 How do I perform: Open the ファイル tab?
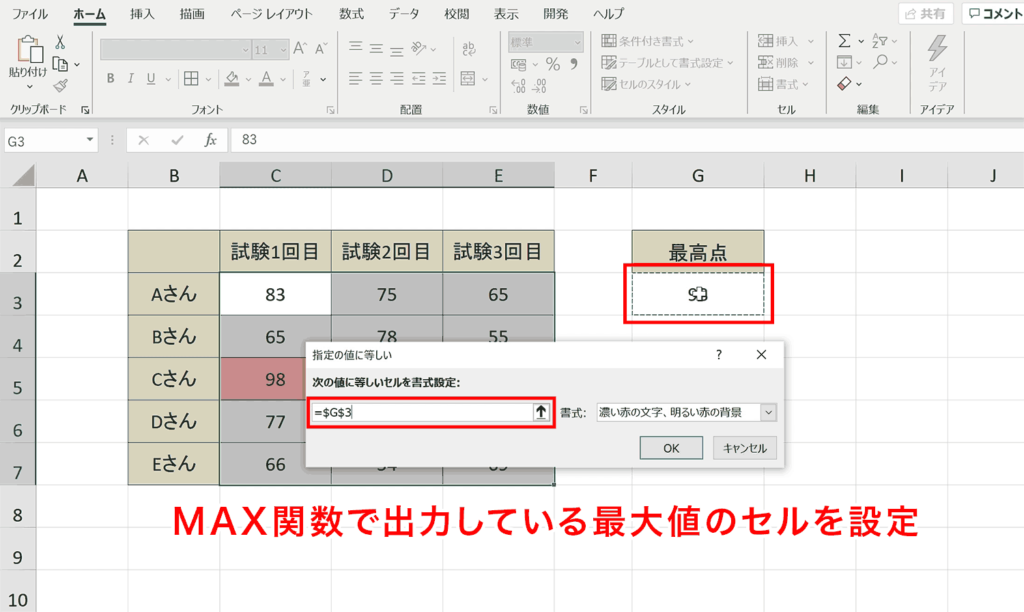30,14
